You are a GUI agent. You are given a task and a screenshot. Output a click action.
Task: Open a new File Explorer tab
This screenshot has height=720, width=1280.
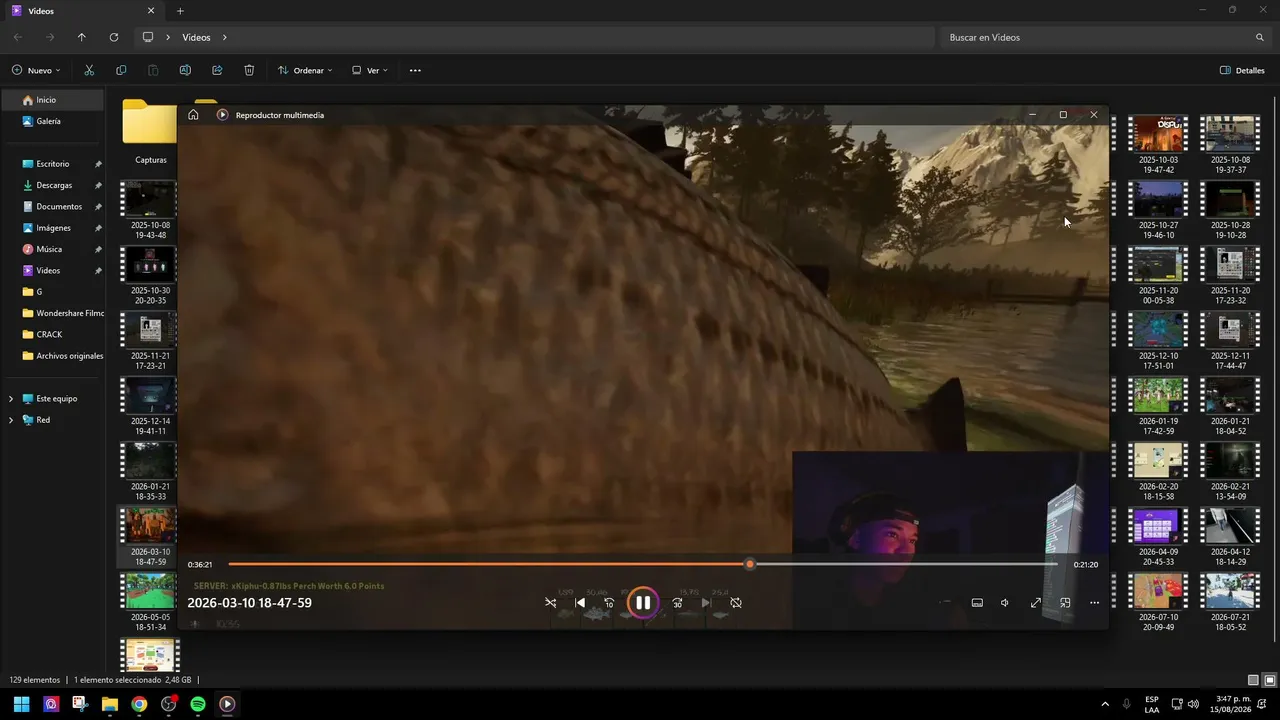coord(180,11)
